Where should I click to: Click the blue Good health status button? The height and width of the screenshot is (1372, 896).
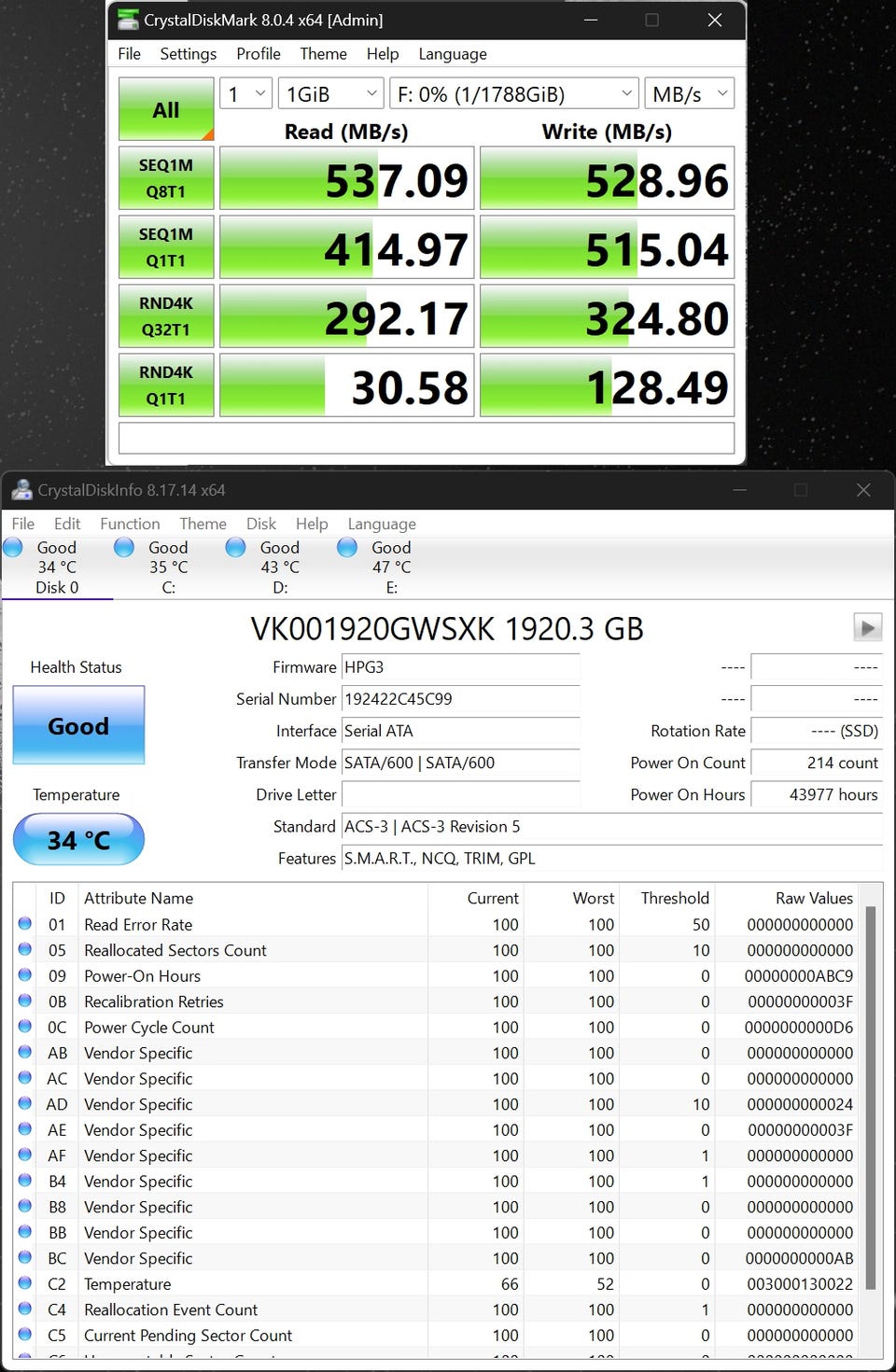point(78,725)
